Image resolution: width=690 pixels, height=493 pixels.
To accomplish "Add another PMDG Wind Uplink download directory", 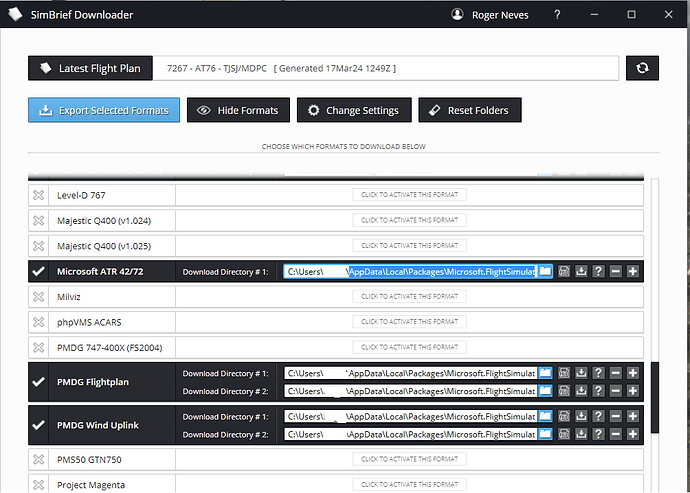I will click(x=633, y=417).
